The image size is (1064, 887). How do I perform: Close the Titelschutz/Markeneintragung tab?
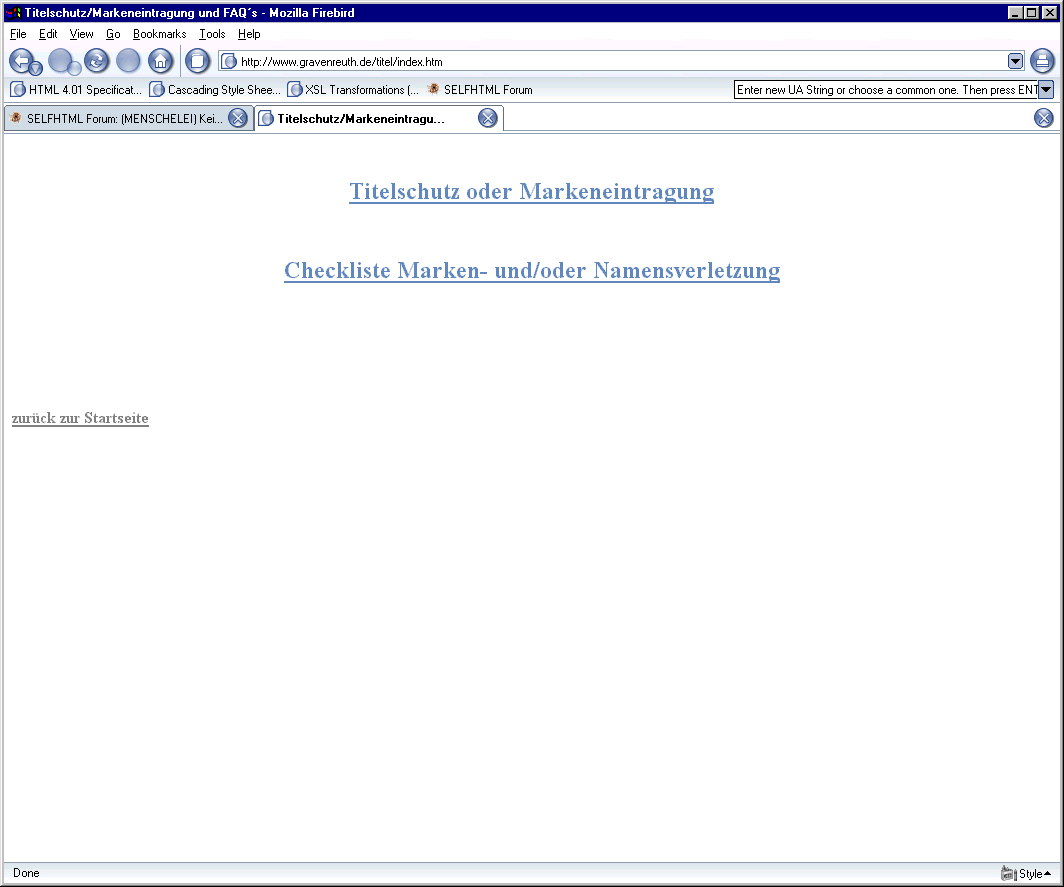[488, 118]
